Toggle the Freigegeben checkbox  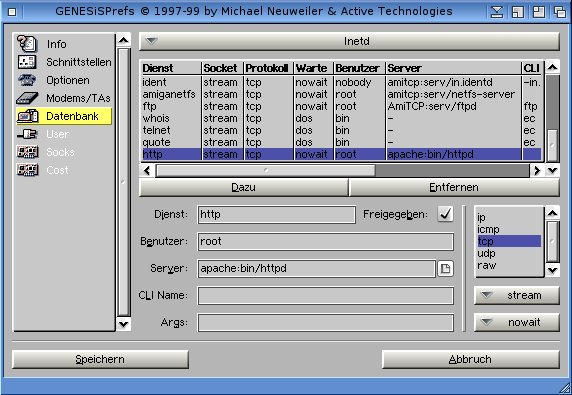tap(445, 214)
